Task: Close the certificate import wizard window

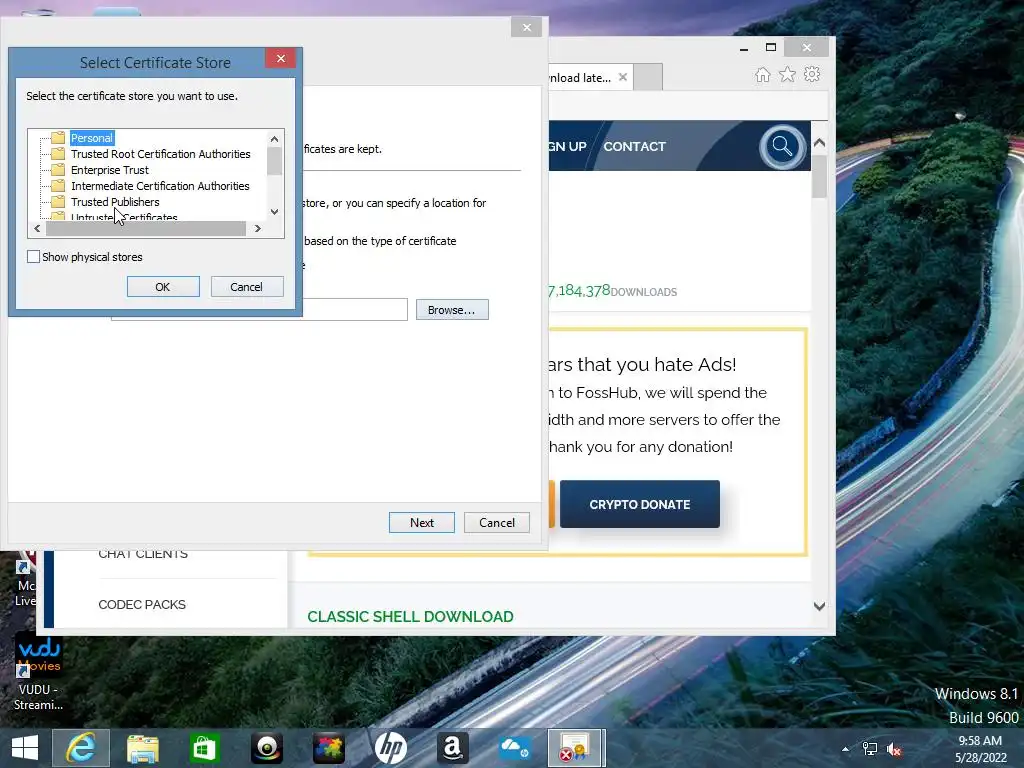Action: pos(526,27)
